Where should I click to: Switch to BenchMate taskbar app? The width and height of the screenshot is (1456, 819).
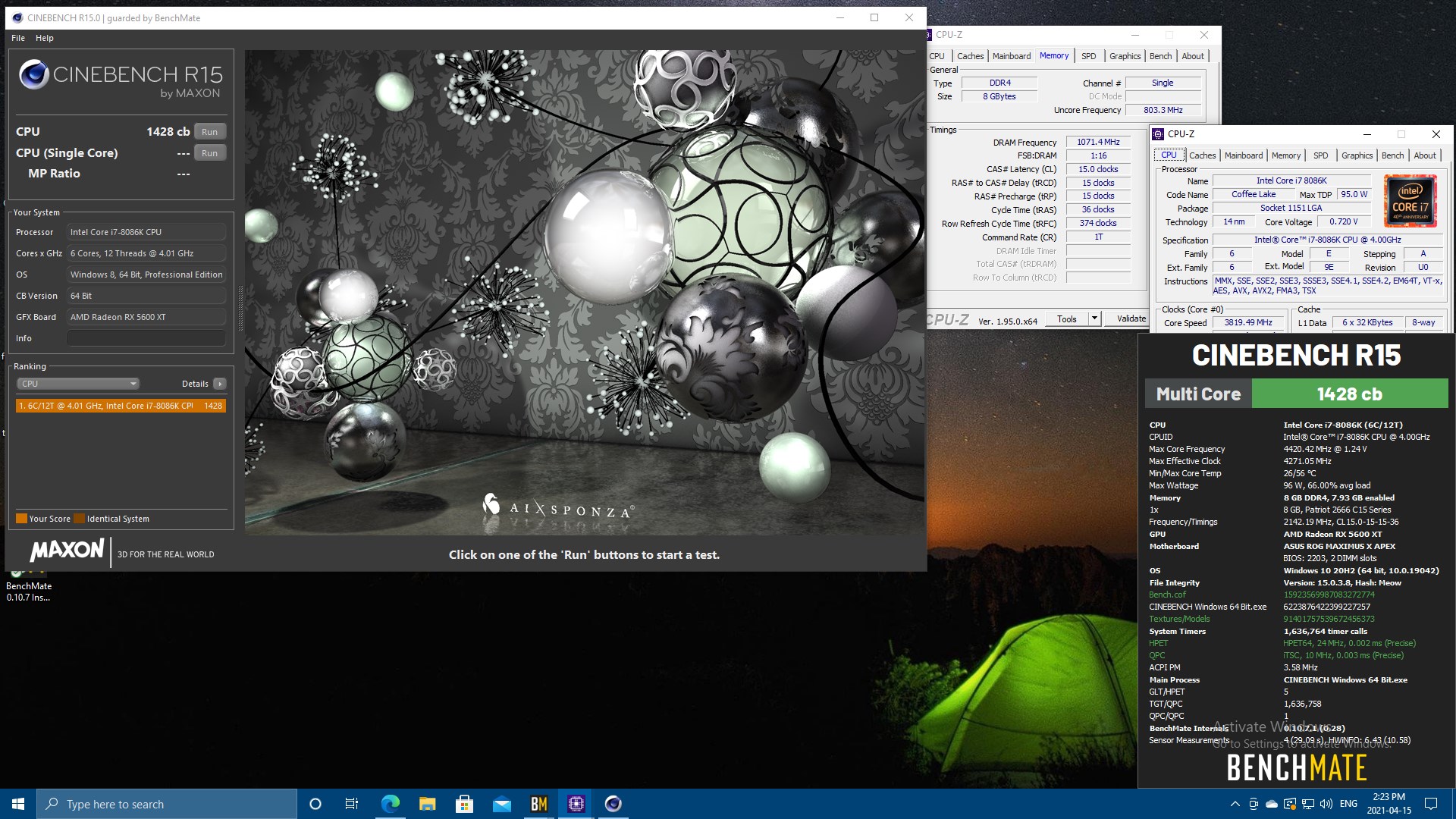(x=538, y=804)
